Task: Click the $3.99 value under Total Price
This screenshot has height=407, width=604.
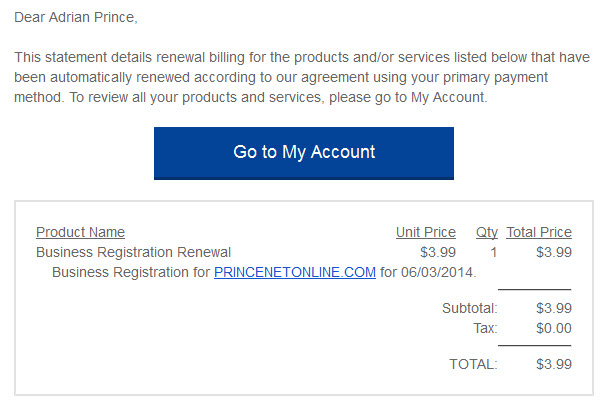Action: coord(554,252)
